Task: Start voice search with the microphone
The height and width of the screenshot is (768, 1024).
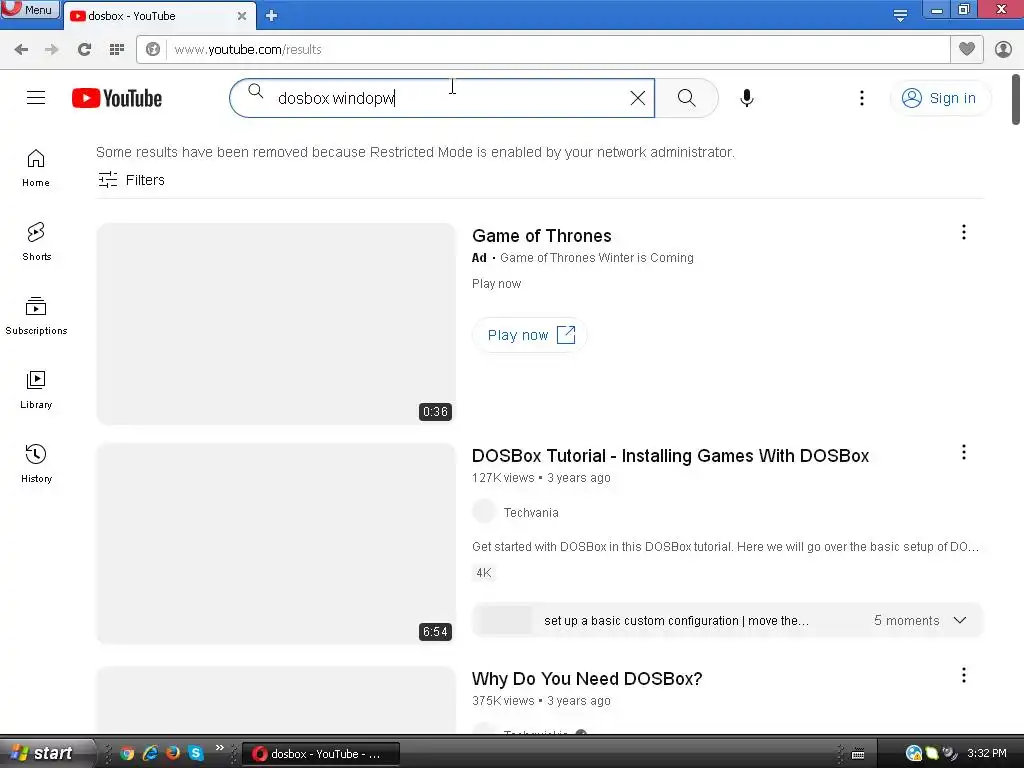Action: (746, 98)
